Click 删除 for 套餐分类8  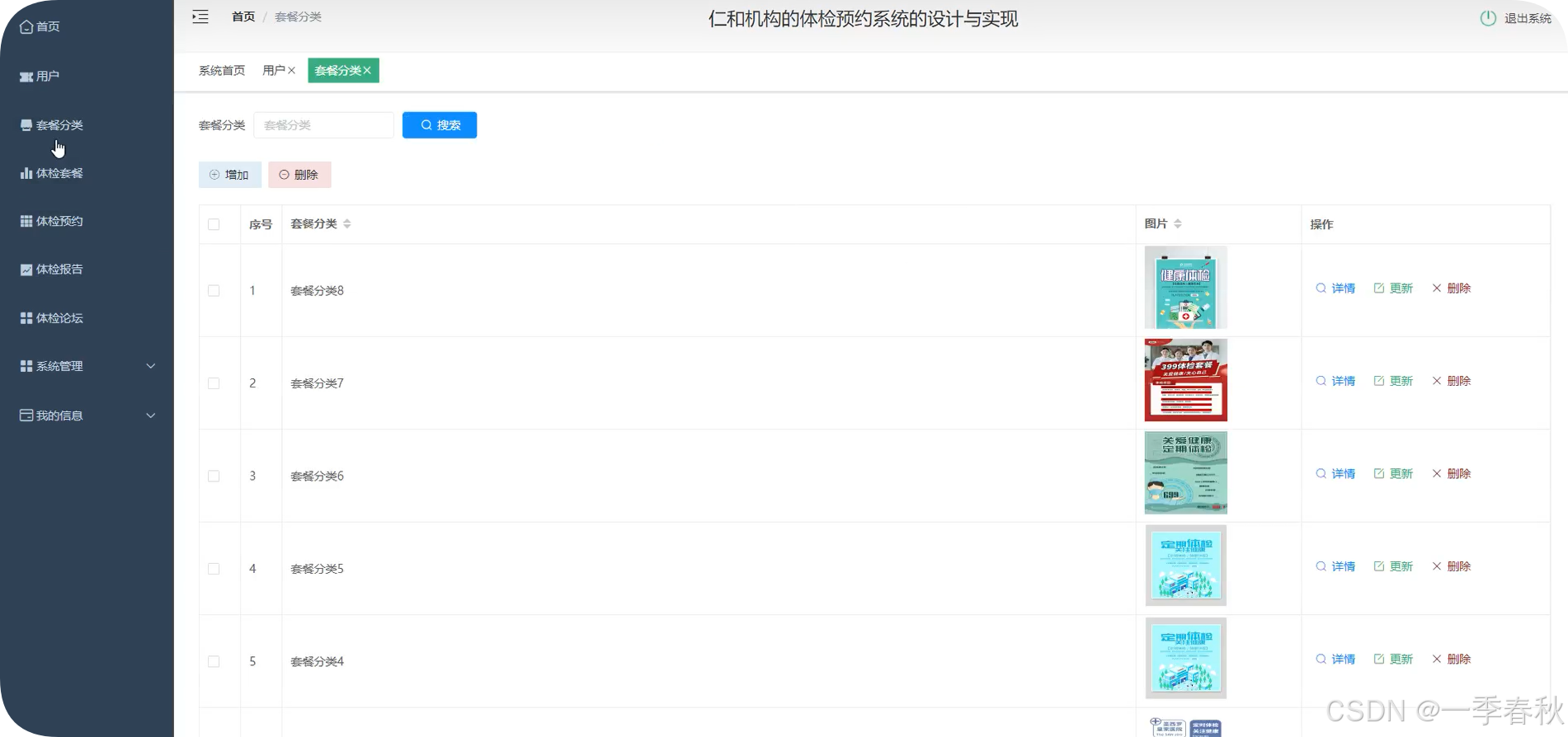pyautogui.click(x=1452, y=289)
